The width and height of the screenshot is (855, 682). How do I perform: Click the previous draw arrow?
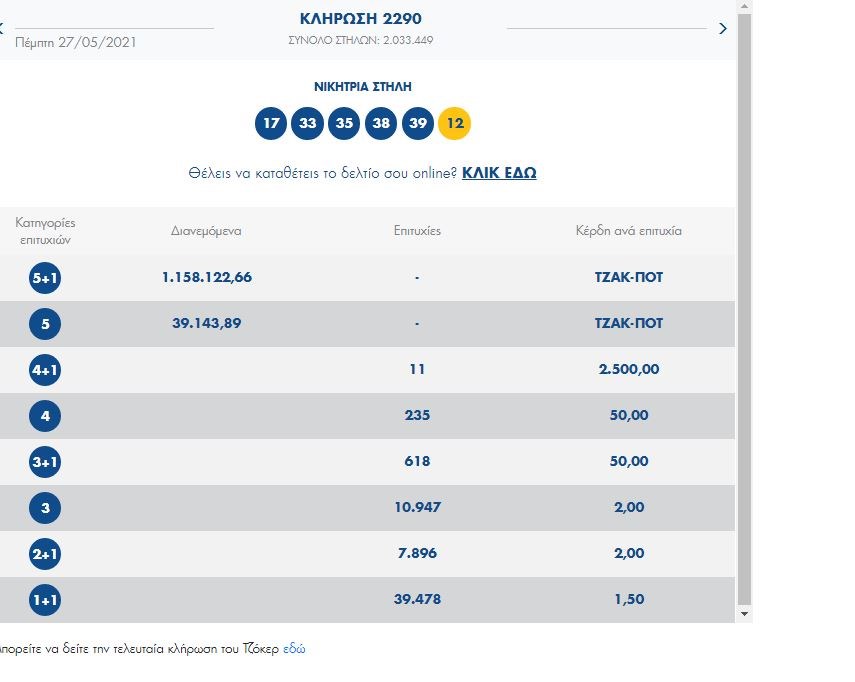click(3, 29)
